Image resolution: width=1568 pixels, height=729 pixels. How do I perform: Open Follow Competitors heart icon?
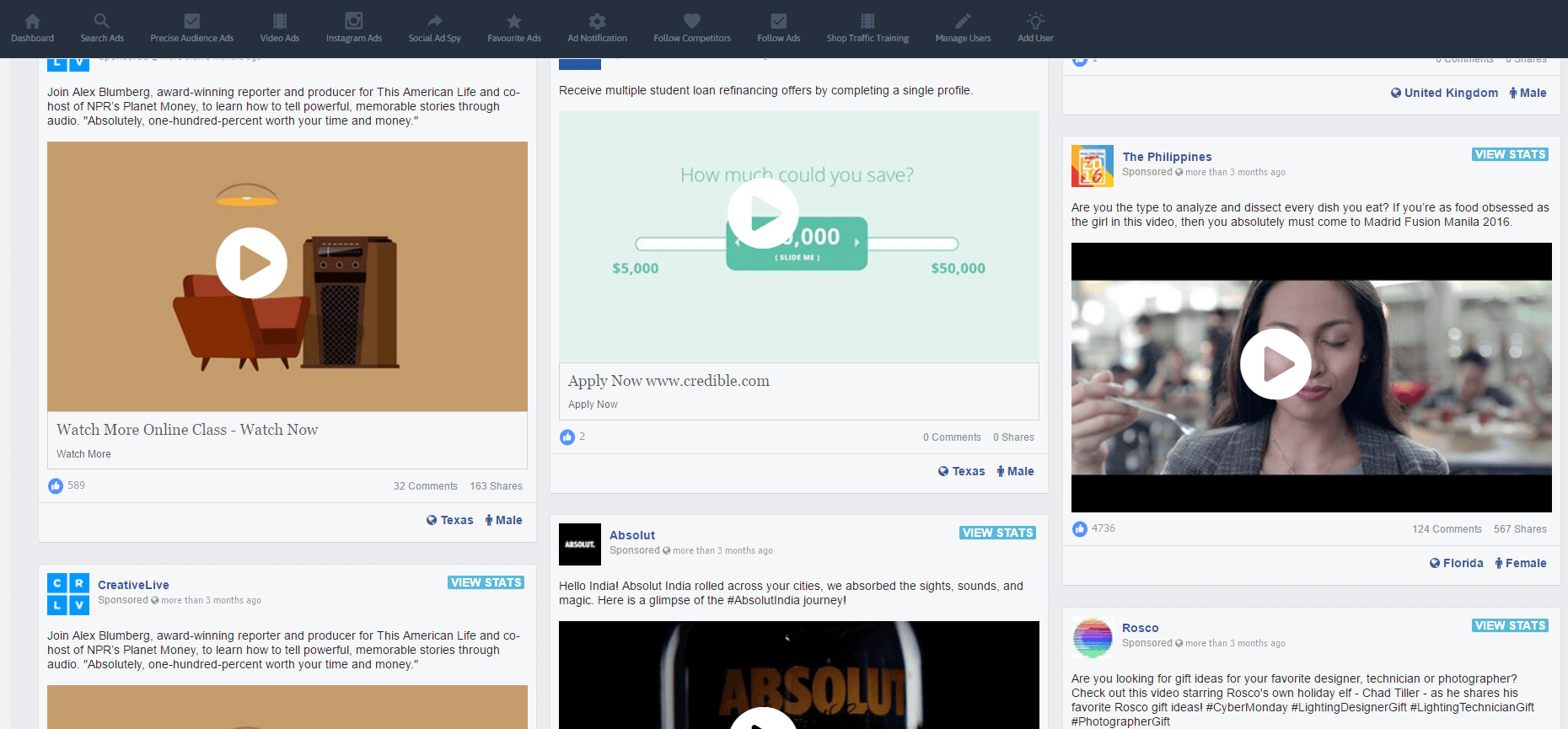[x=692, y=21]
